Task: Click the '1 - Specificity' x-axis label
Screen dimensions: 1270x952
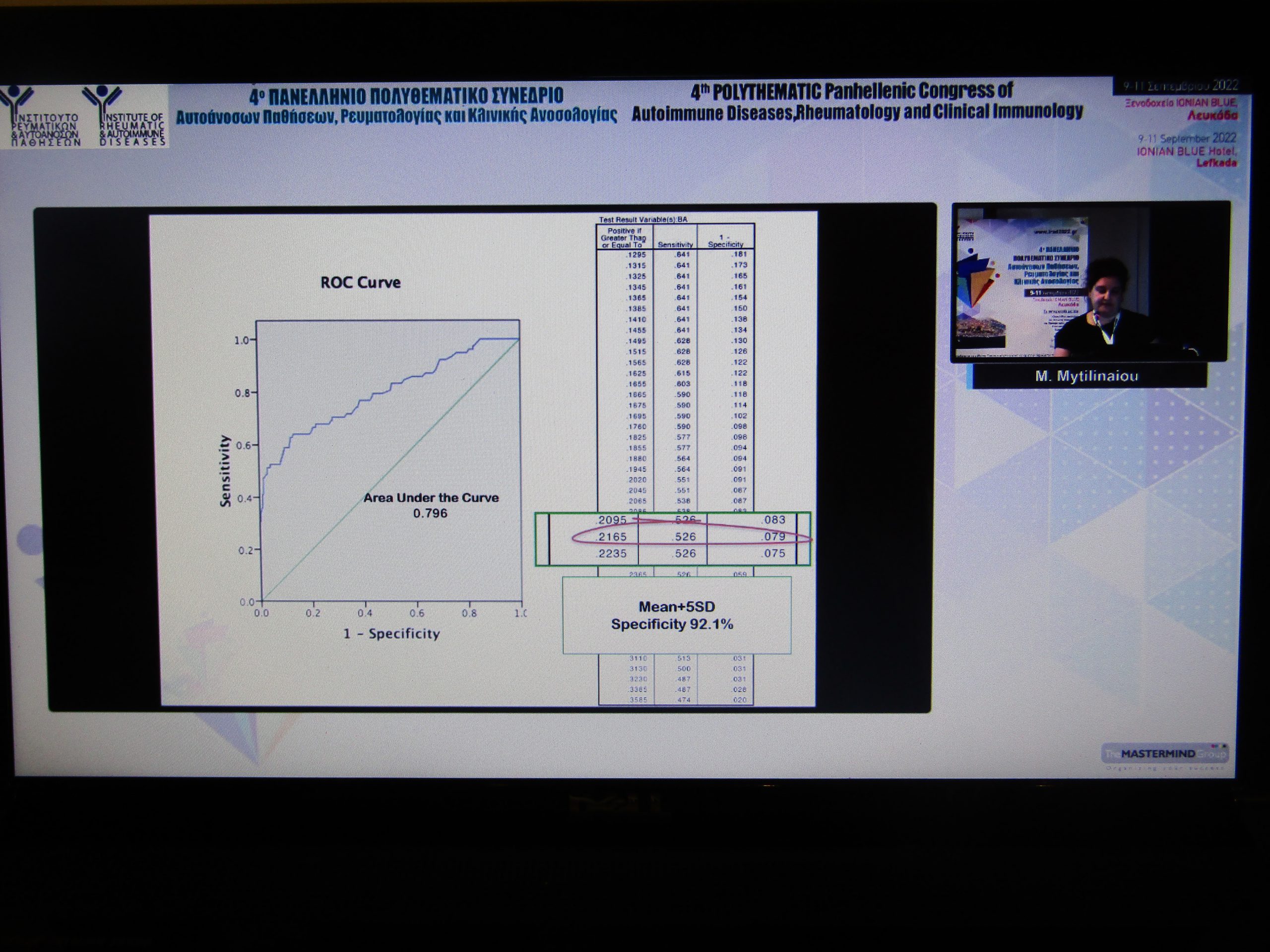Action: tap(391, 634)
